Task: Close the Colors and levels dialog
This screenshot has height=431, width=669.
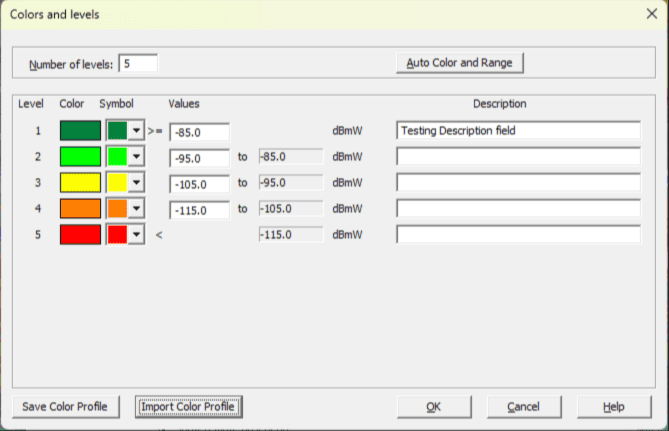Action: [x=649, y=15]
